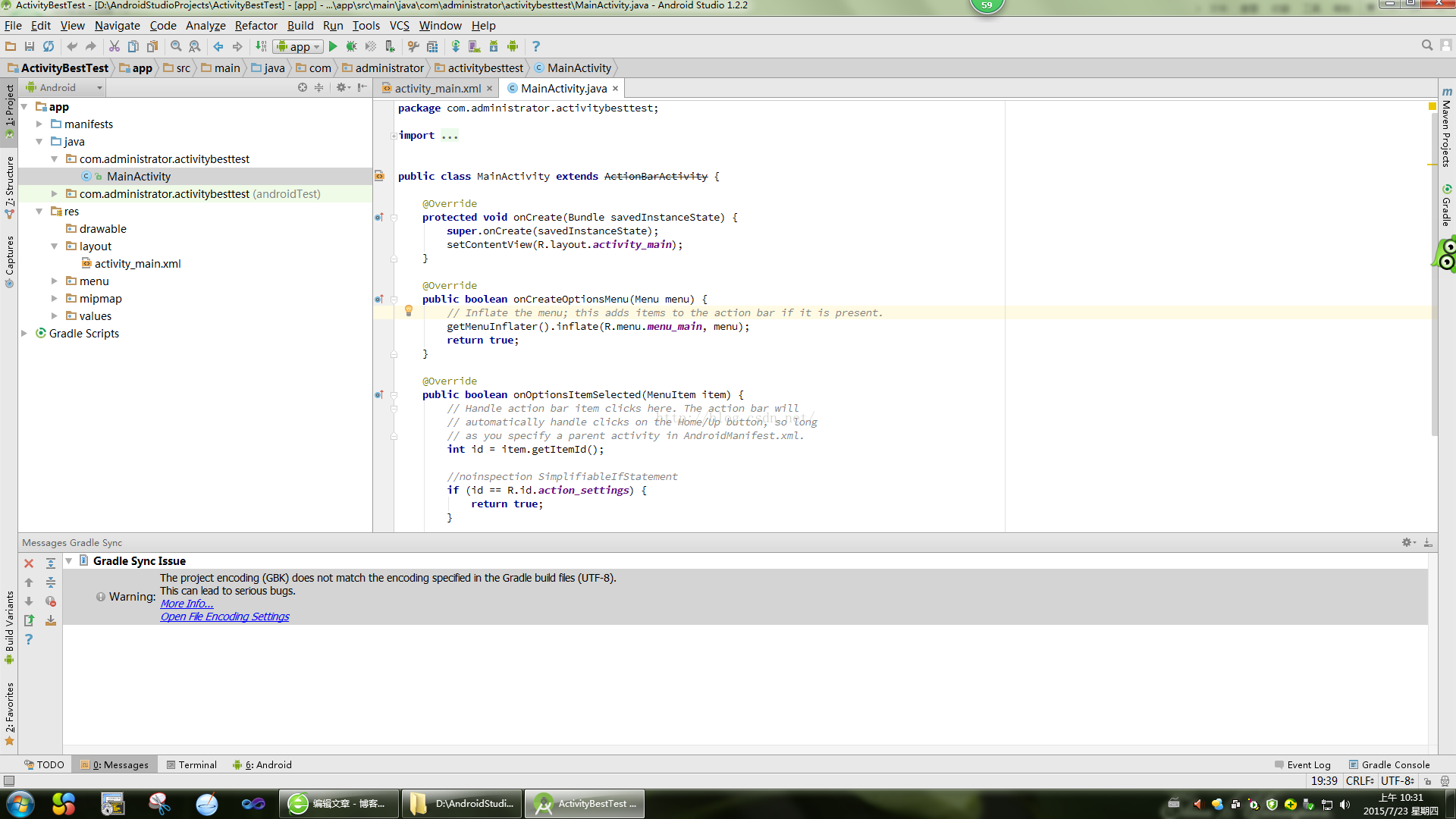The width and height of the screenshot is (1456, 819).
Task: Expand the menu folder node
Action: tap(55, 281)
